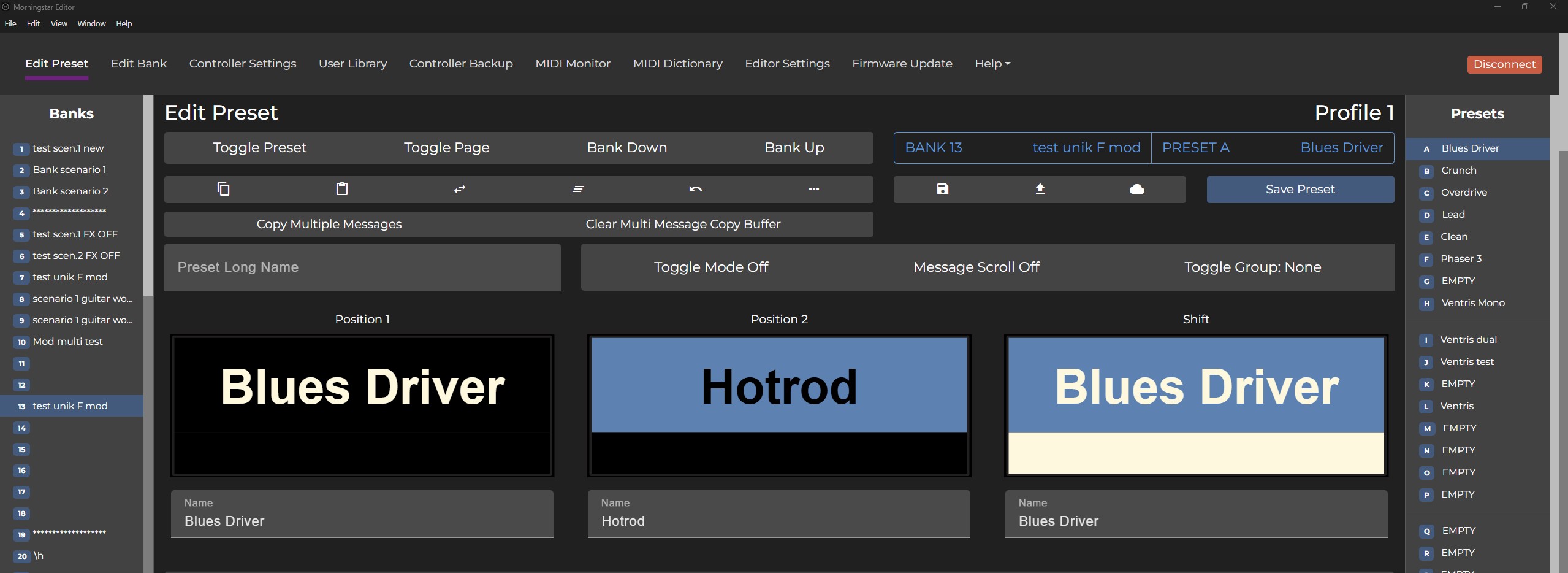This screenshot has height=573, width=1568.
Task: Click the Toggle Page button
Action: (x=446, y=148)
